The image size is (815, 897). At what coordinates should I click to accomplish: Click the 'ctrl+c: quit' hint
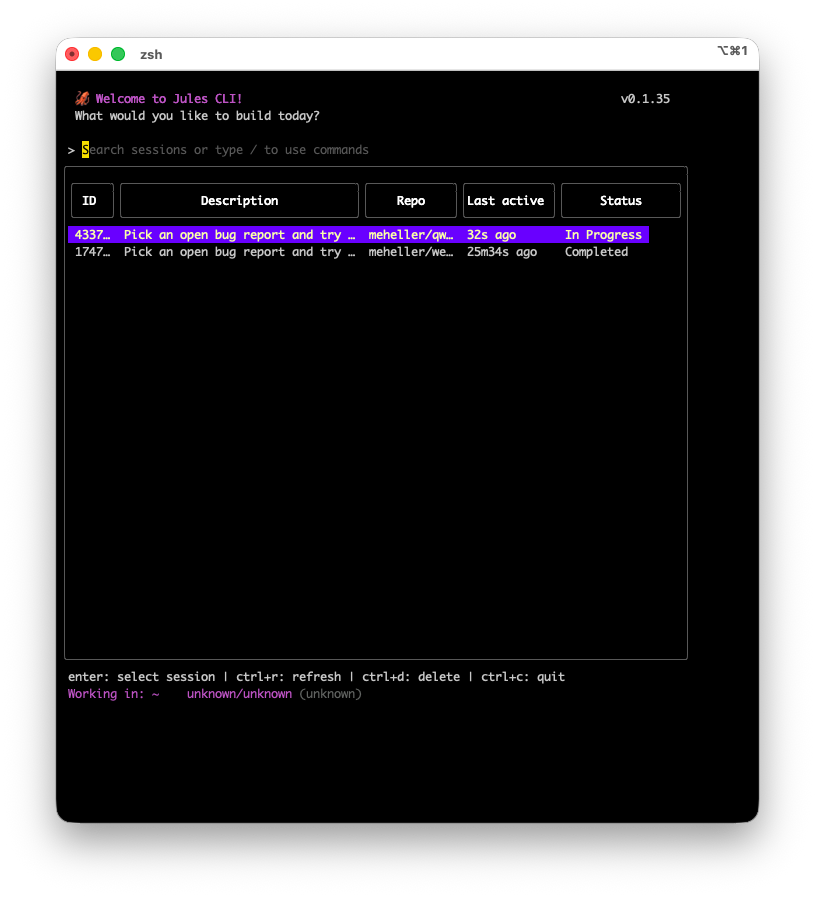pyautogui.click(x=522, y=677)
